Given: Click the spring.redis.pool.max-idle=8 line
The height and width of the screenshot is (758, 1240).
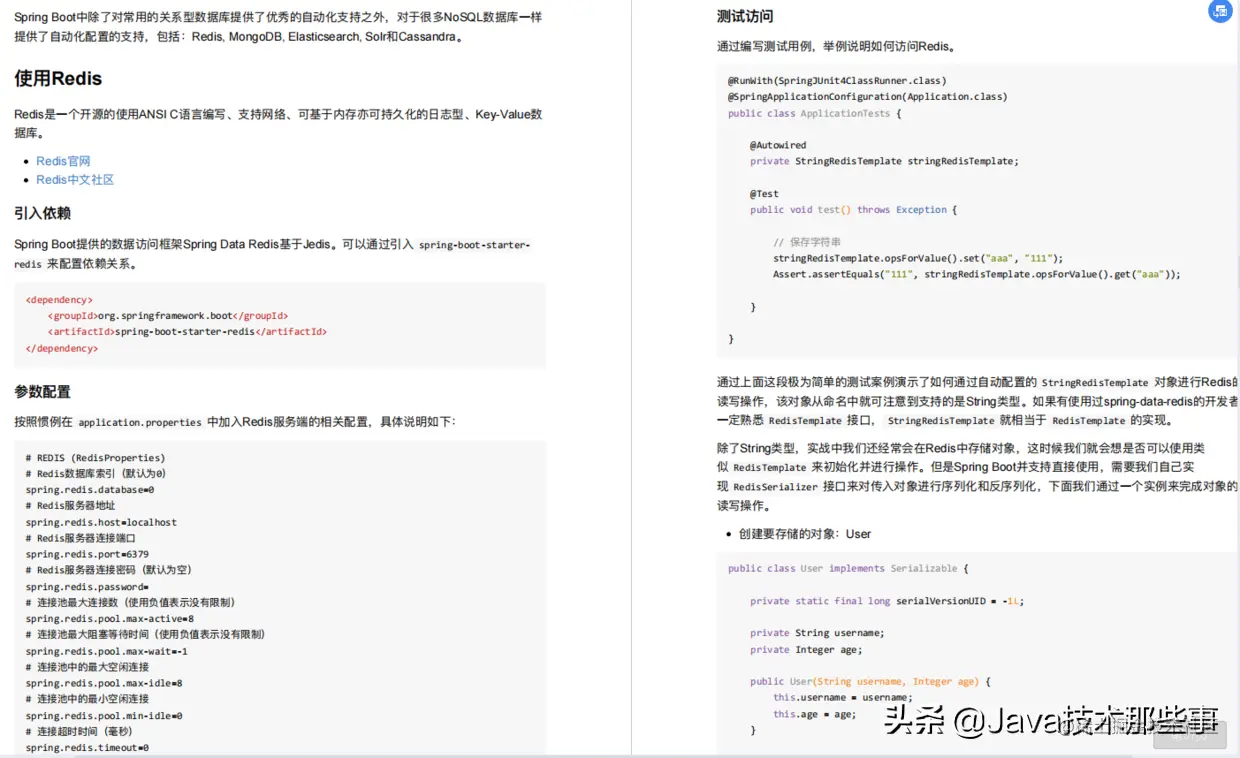Looking at the screenshot, I should point(104,683).
